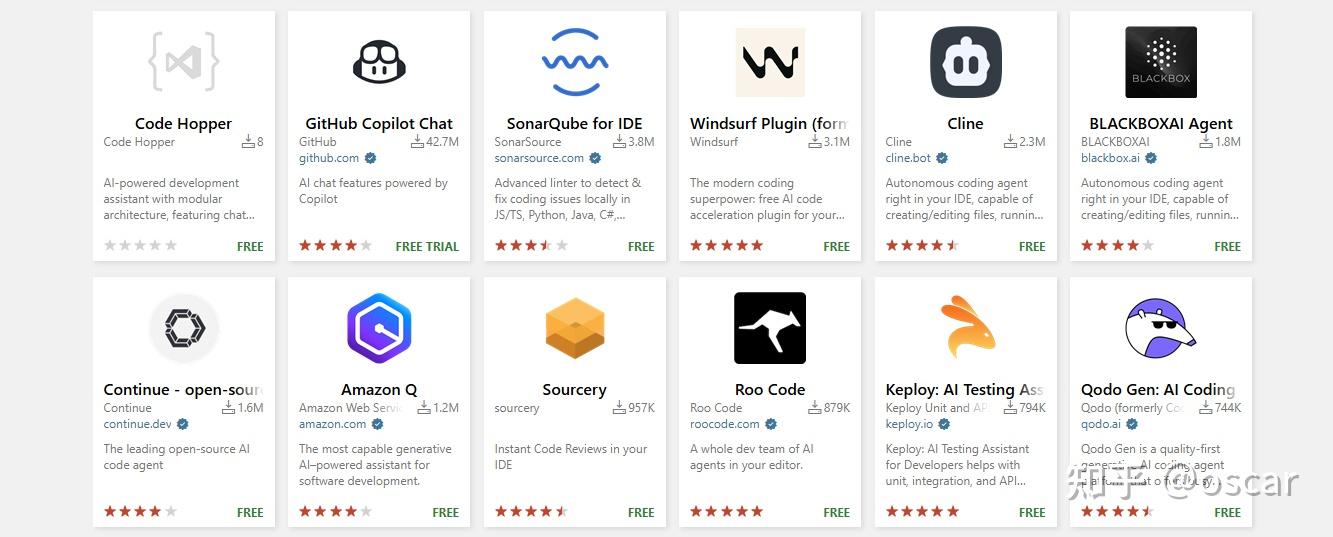1333x537 pixels.
Task: Select the Cline robot icon
Action: 965,62
